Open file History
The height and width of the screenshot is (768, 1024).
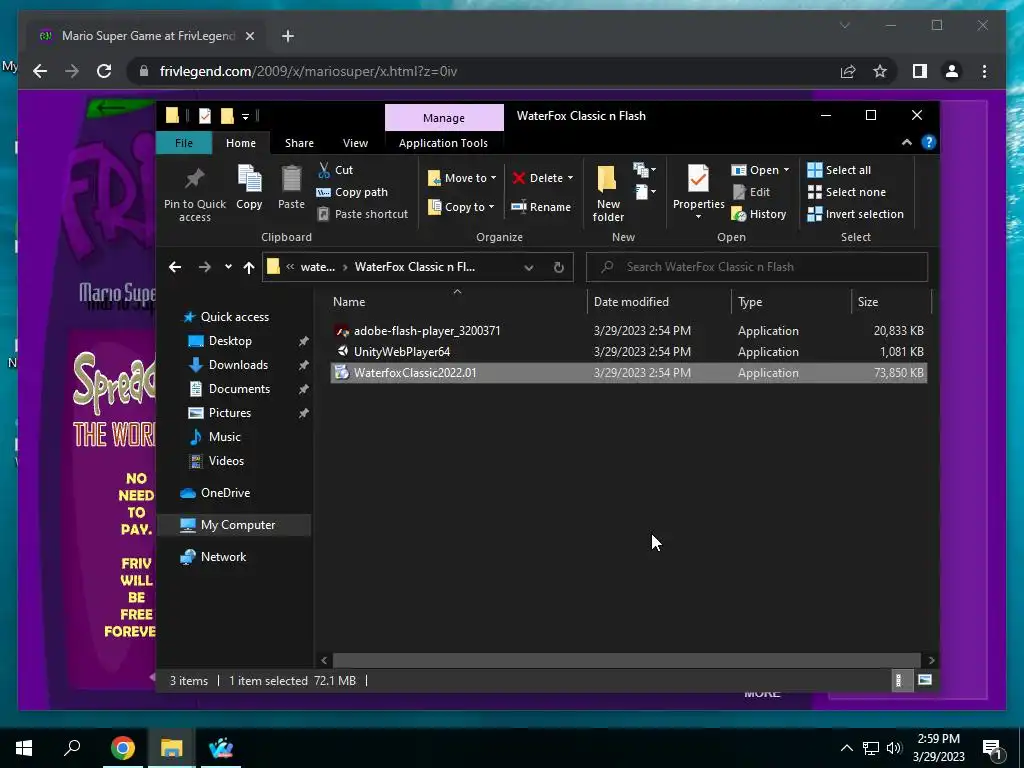(759, 214)
